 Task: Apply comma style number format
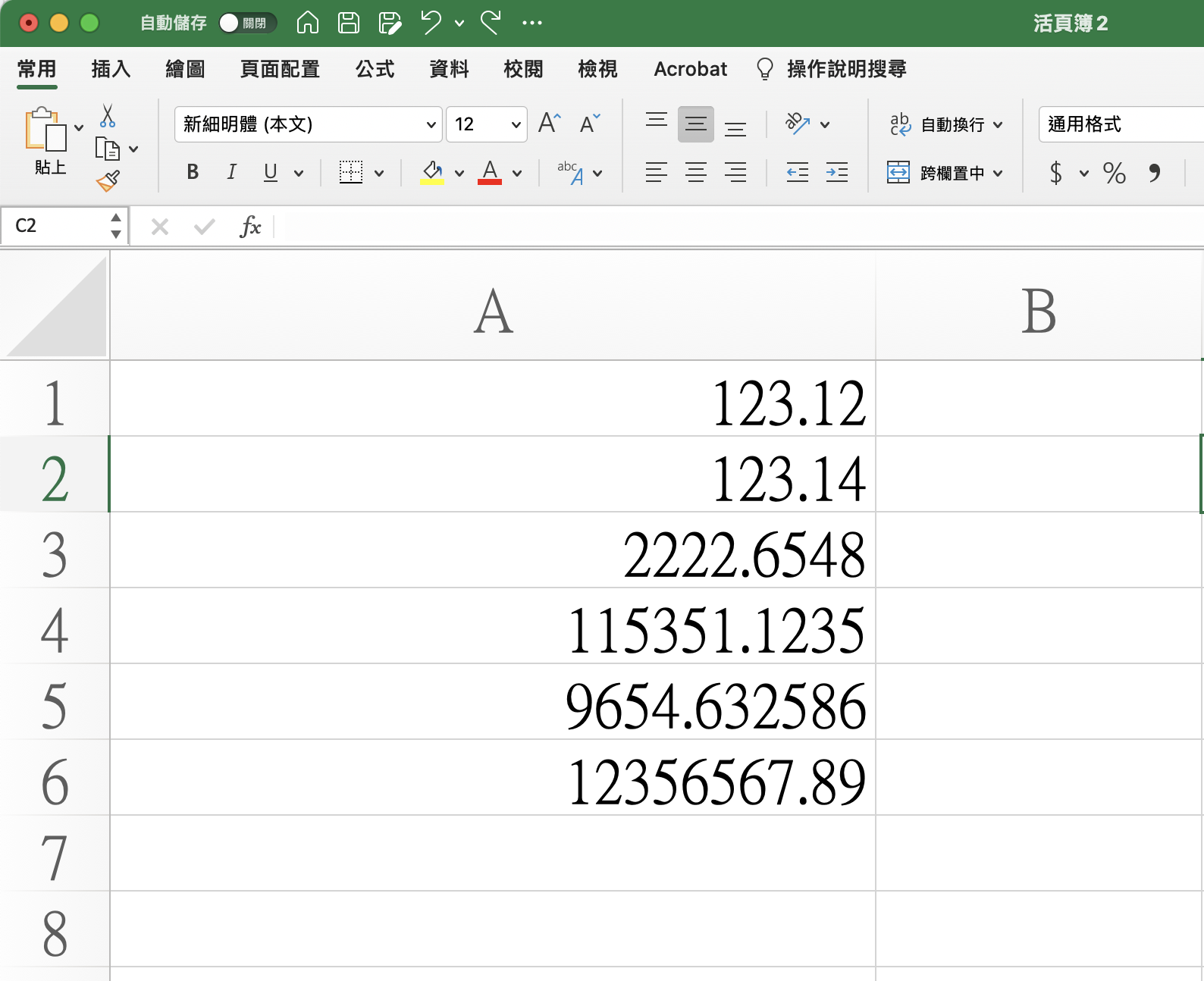tap(1155, 173)
